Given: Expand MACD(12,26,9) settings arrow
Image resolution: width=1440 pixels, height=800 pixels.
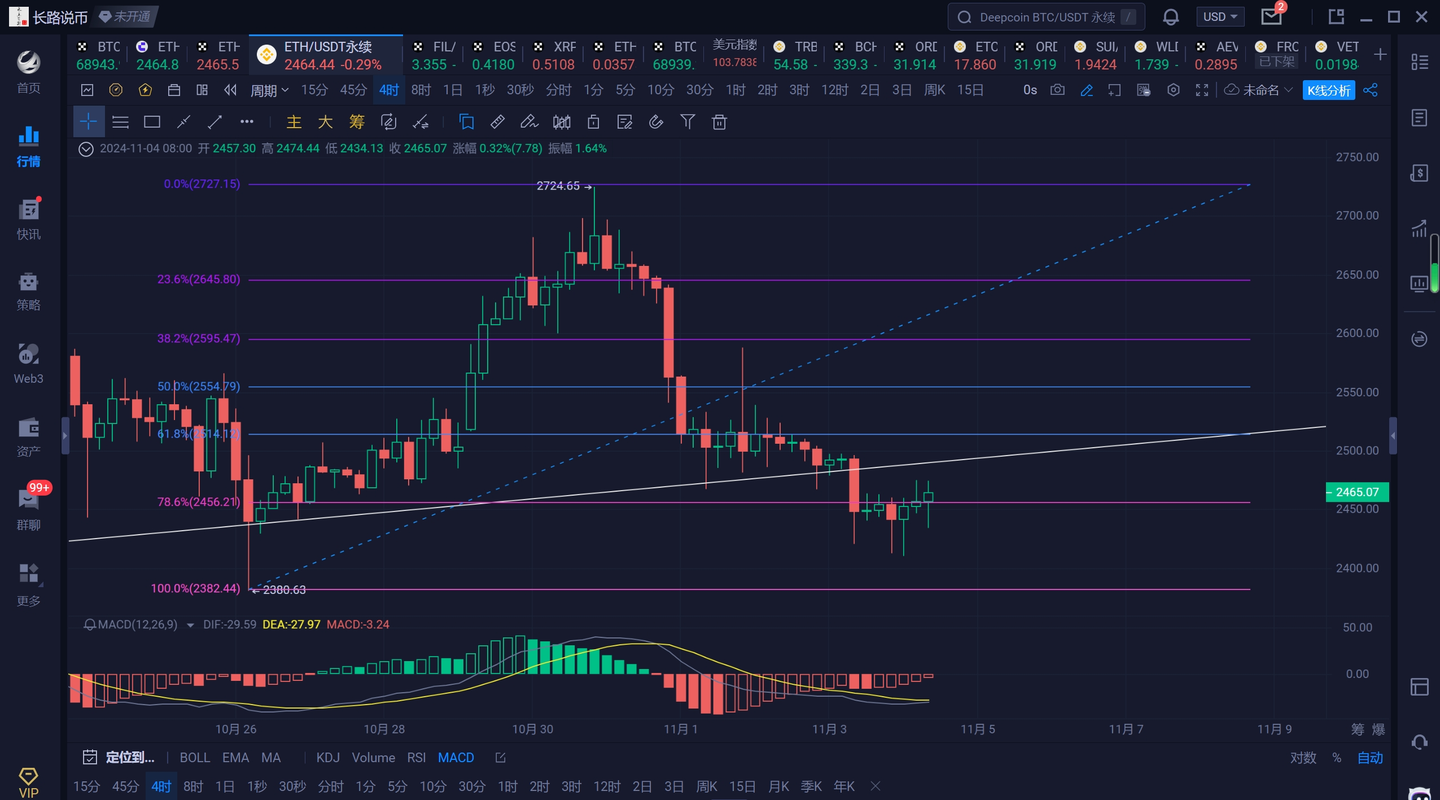Looking at the screenshot, I should pyautogui.click(x=190, y=624).
